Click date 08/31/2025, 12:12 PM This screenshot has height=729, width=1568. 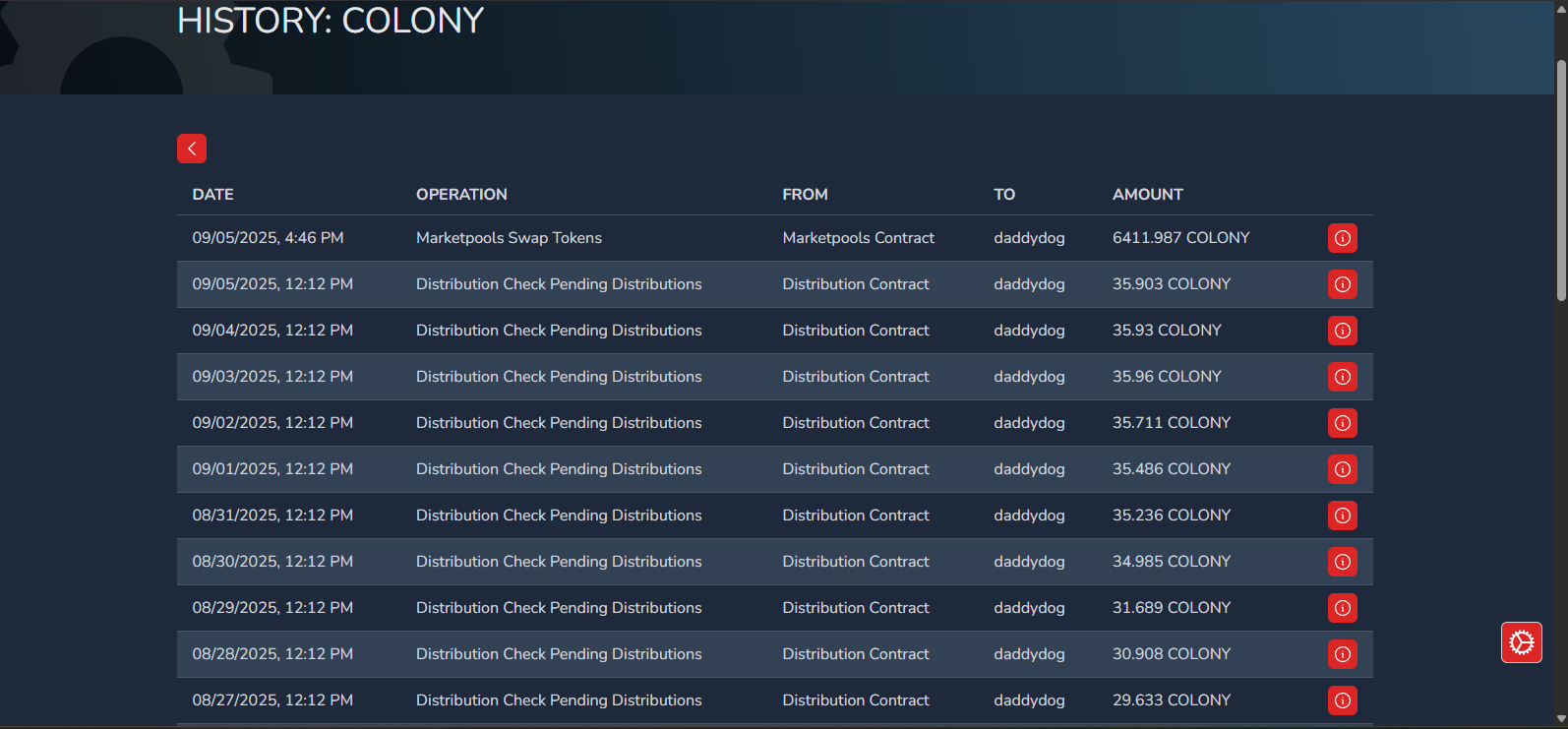pyautogui.click(x=272, y=516)
